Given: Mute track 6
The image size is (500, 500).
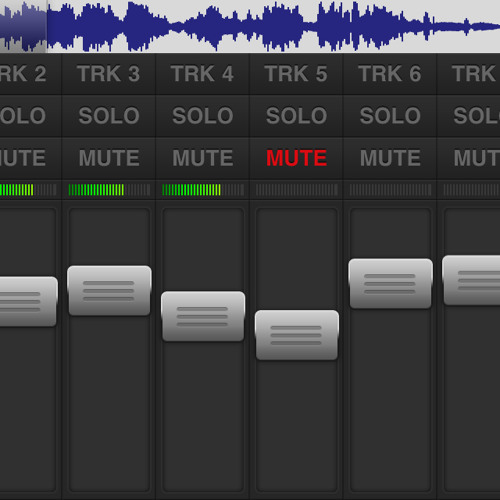Looking at the screenshot, I should [390, 158].
